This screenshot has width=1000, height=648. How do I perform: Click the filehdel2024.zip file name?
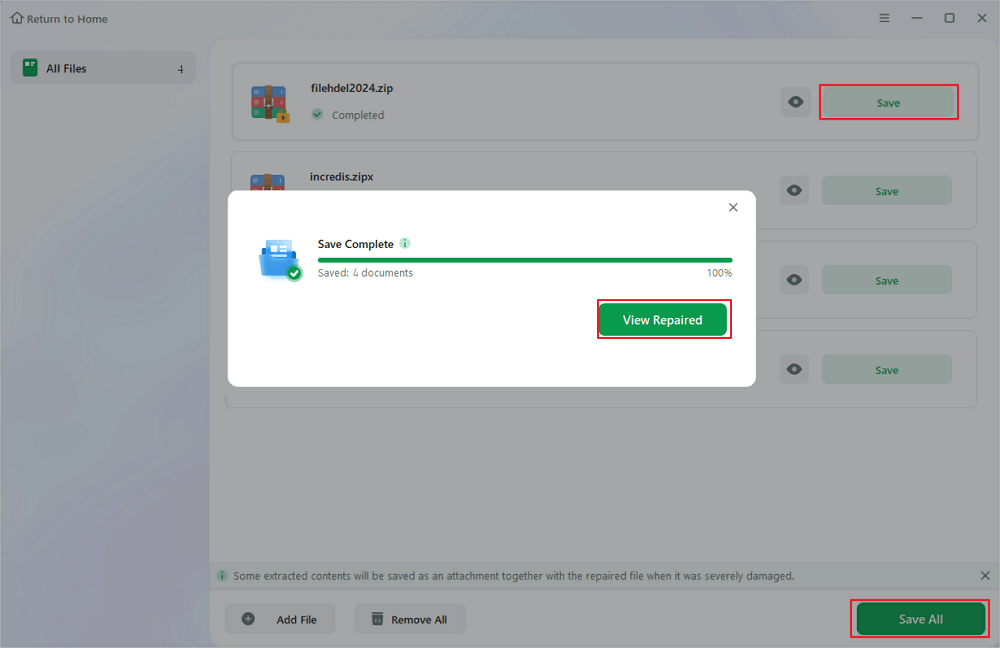click(351, 88)
